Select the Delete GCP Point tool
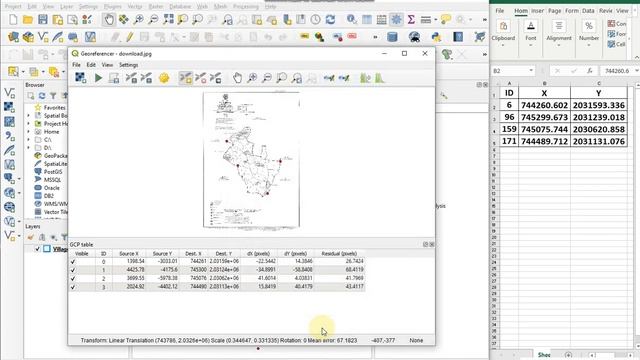The width and height of the screenshot is (640, 360). (x=200, y=78)
